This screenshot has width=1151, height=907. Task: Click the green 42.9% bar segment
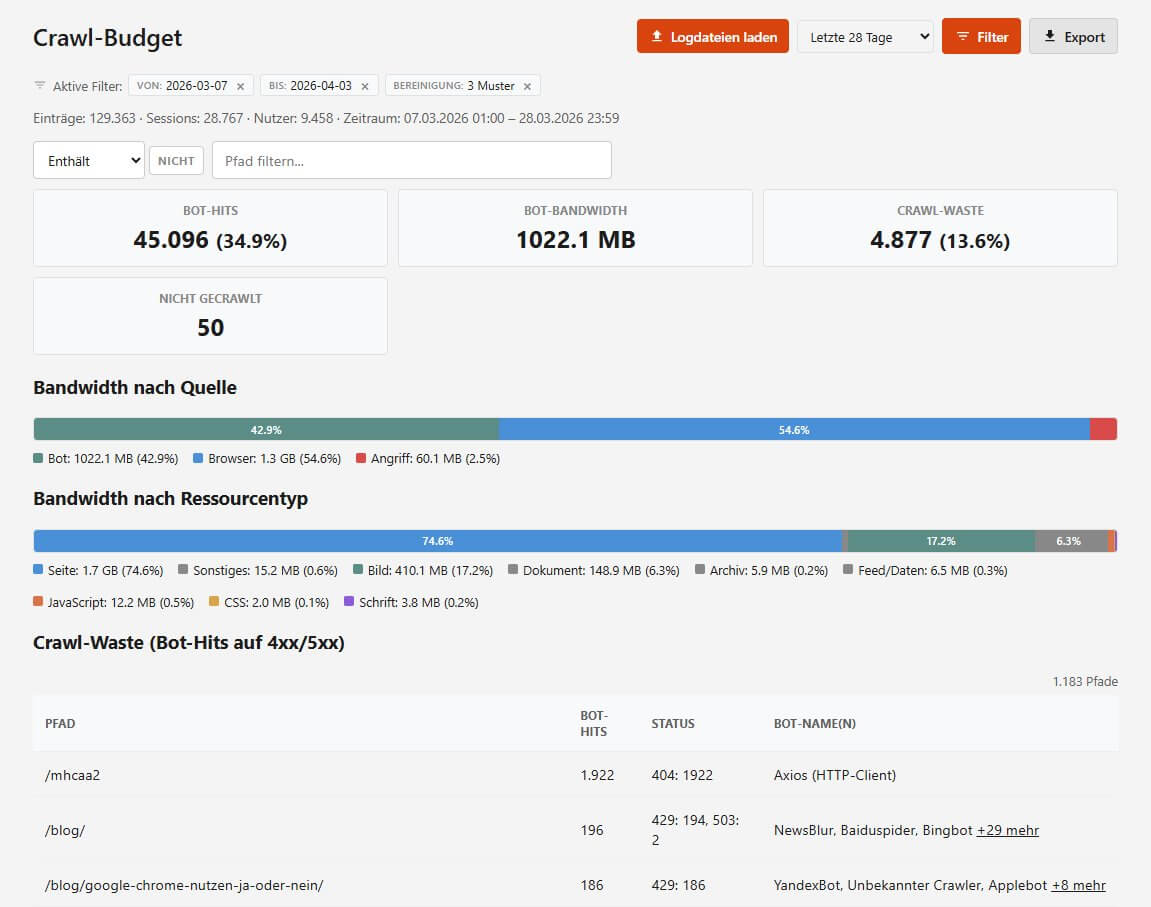265,429
